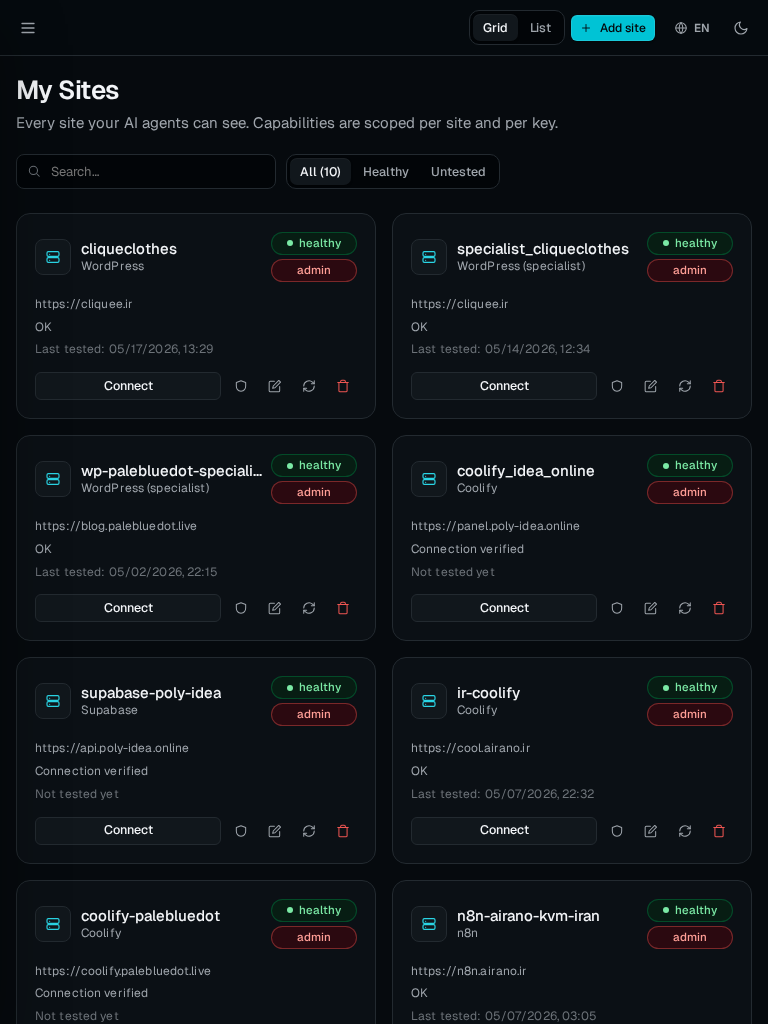
Task: Open shield permissions for wp-palebluedot site
Action: (241, 608)
